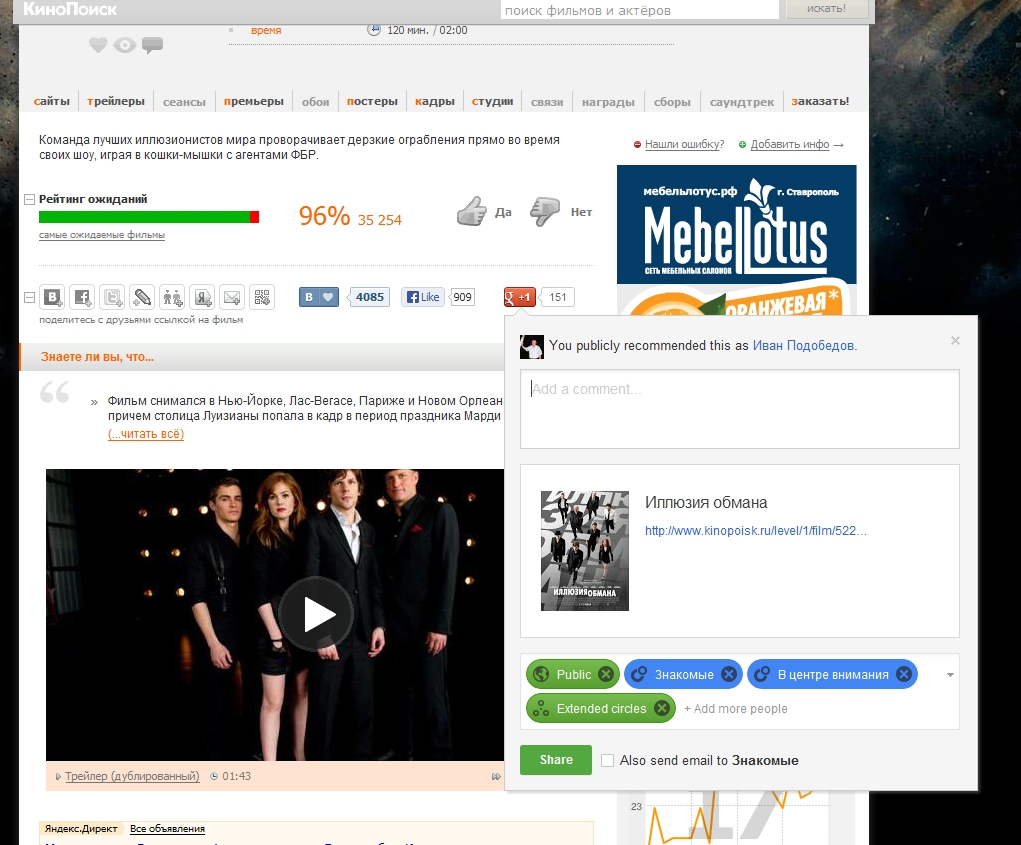1021x845 pixels.
Task: Collapse the 'Рейтинг ожиданий' section
Action: (29, 199)
